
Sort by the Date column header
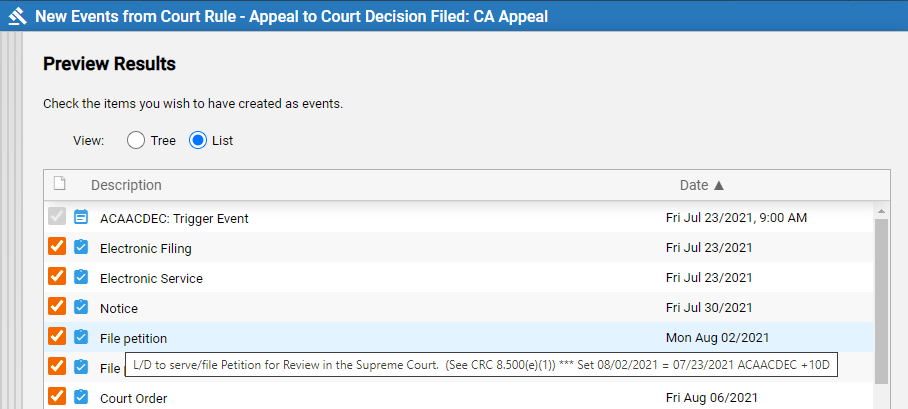tap(702, 185)
